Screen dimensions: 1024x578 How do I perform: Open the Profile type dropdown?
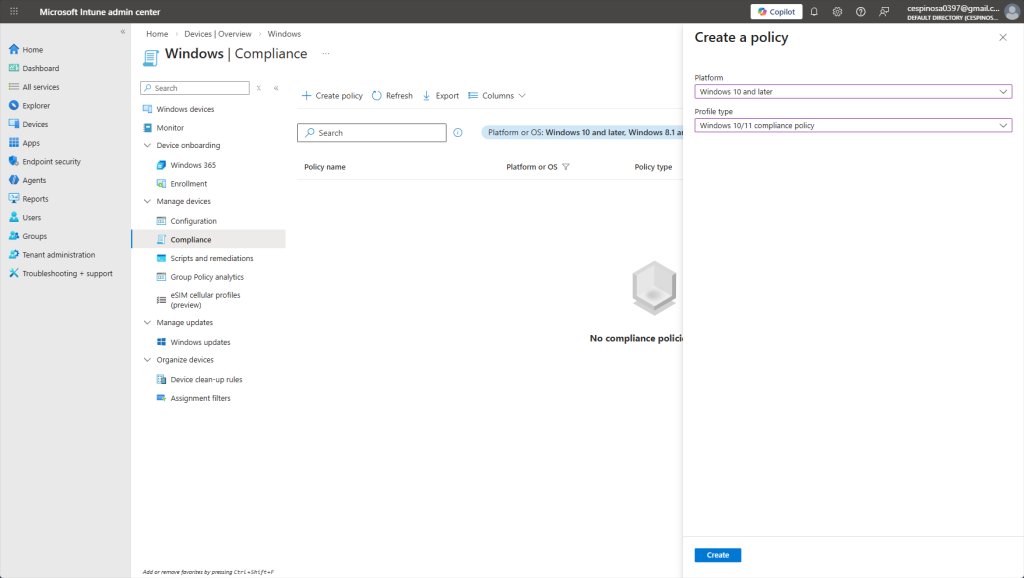pos(853,126)
